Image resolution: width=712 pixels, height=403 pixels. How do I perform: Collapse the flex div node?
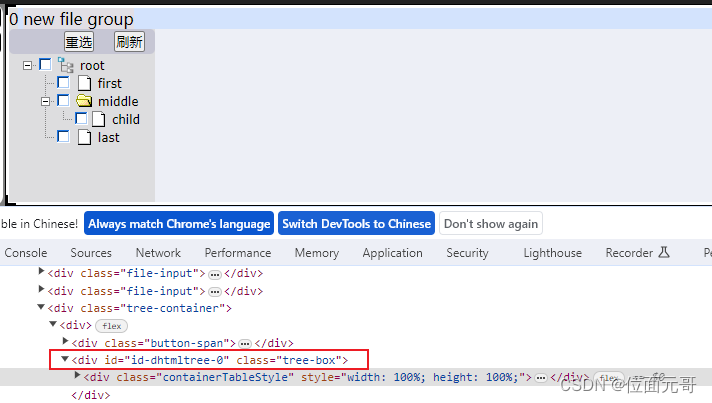tap(53, 324)
